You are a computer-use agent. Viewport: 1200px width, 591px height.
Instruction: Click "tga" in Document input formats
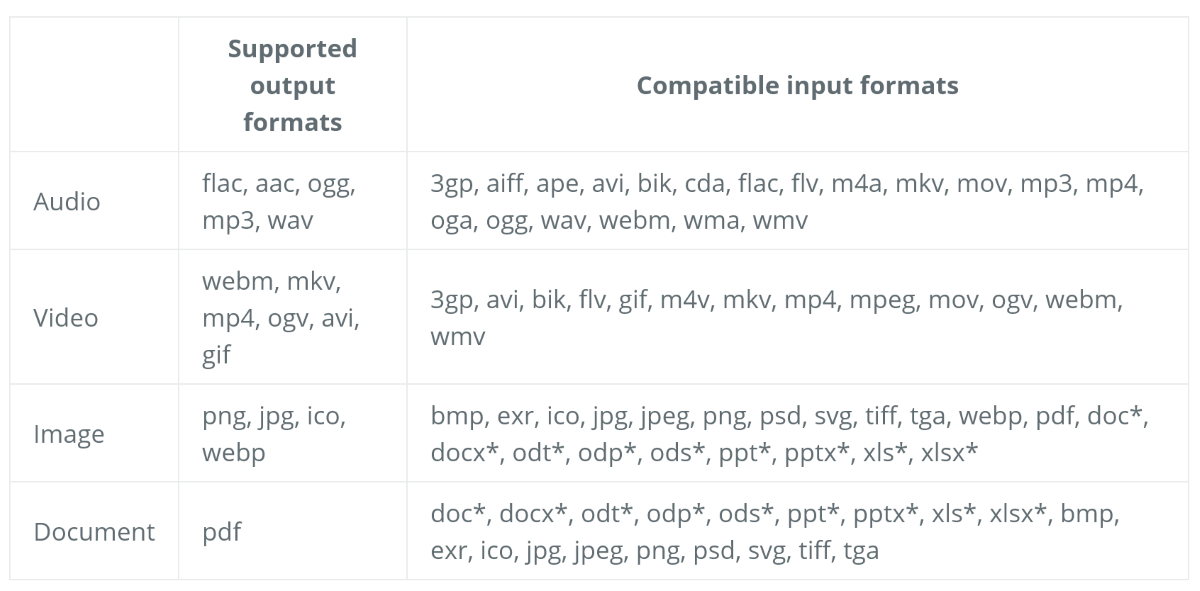point(860,549)
